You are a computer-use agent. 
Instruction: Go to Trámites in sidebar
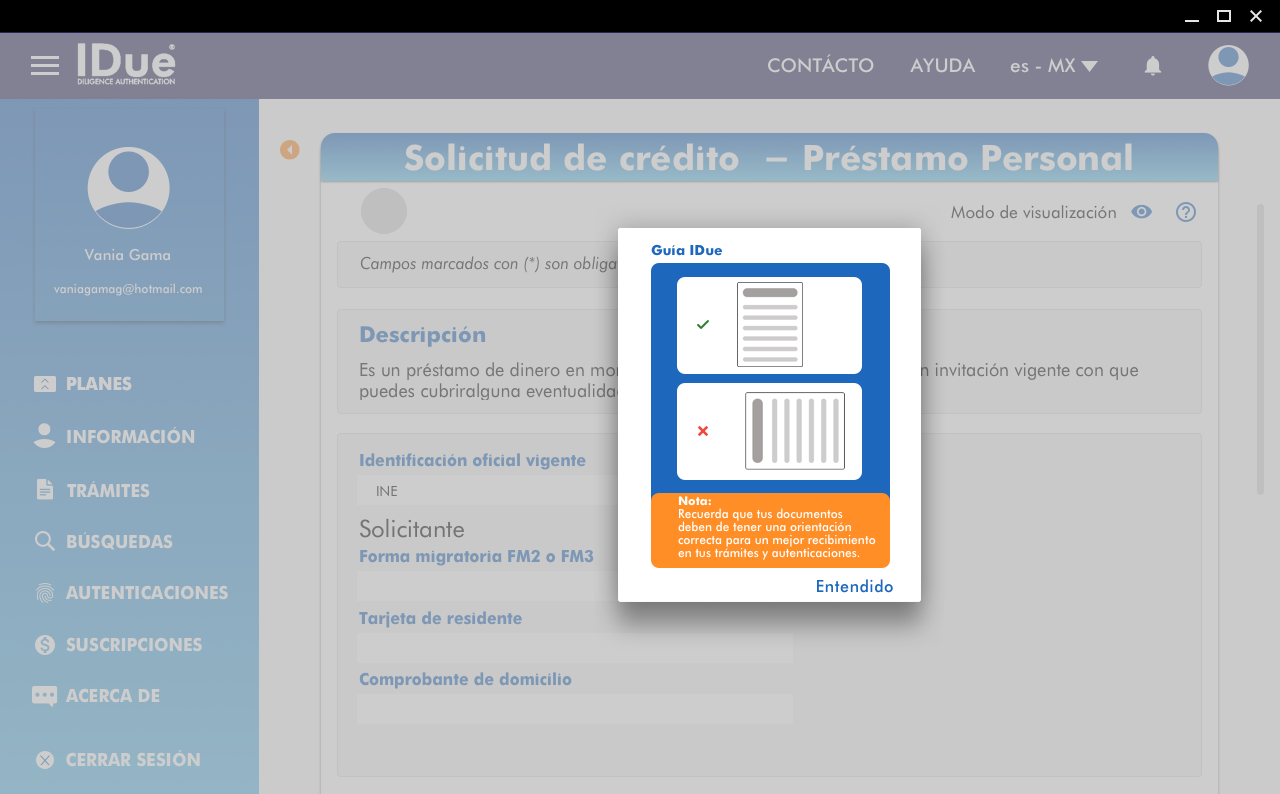pyautogui.click(x=107, y=491)
